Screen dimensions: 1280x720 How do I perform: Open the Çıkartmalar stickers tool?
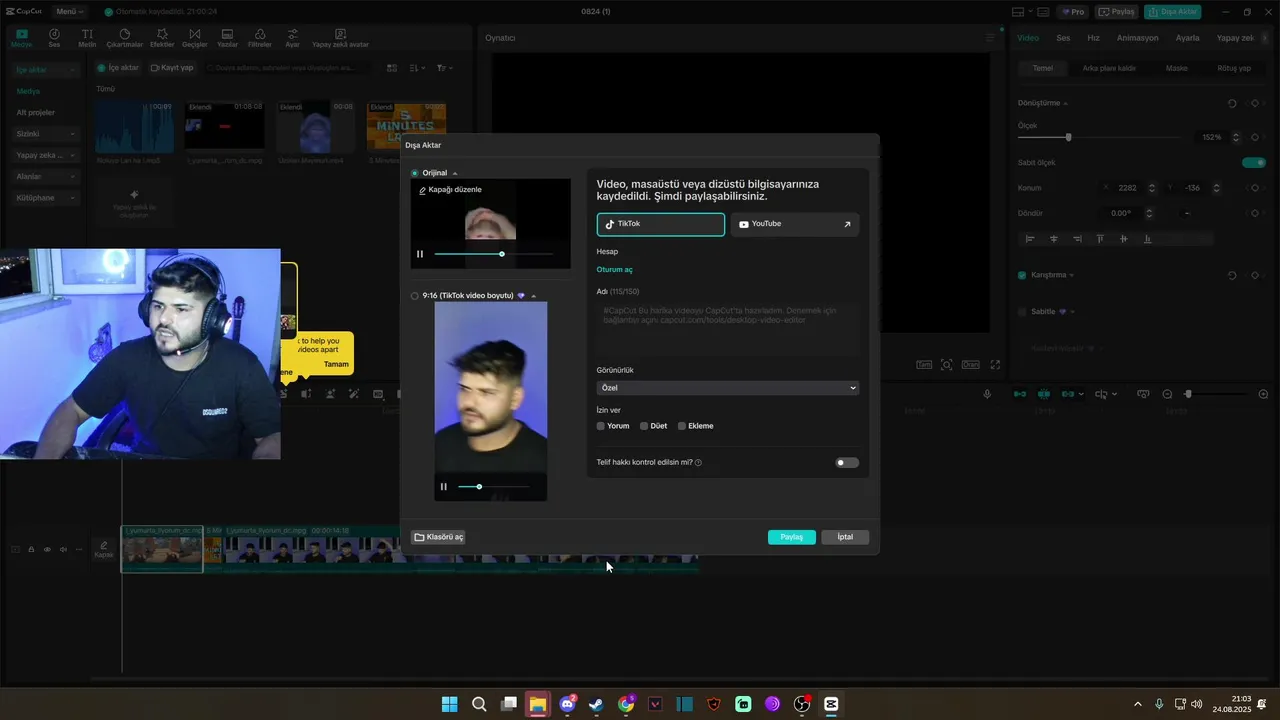pos(124,38)
